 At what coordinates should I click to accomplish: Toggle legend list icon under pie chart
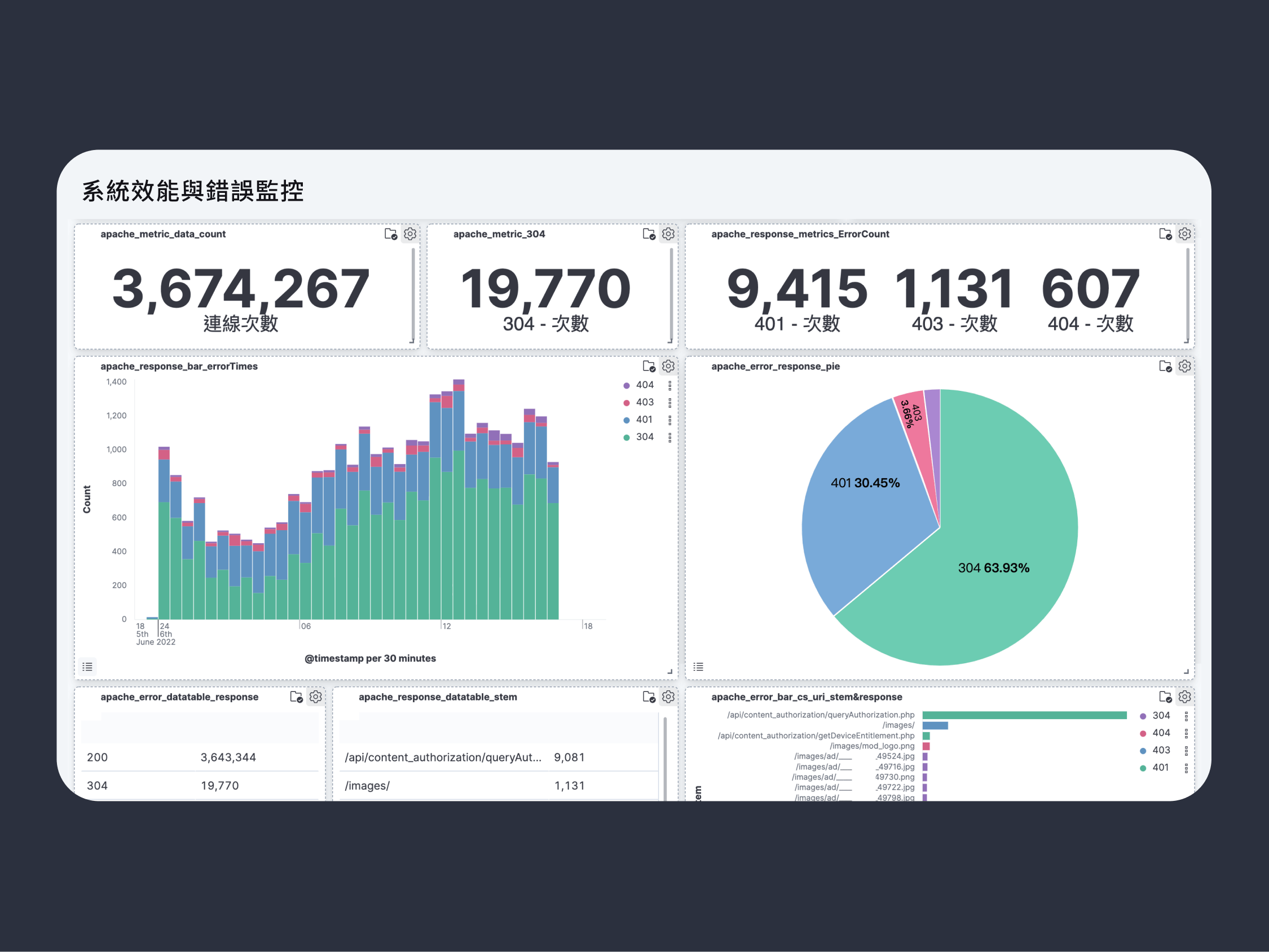click(x=698, y=666)
